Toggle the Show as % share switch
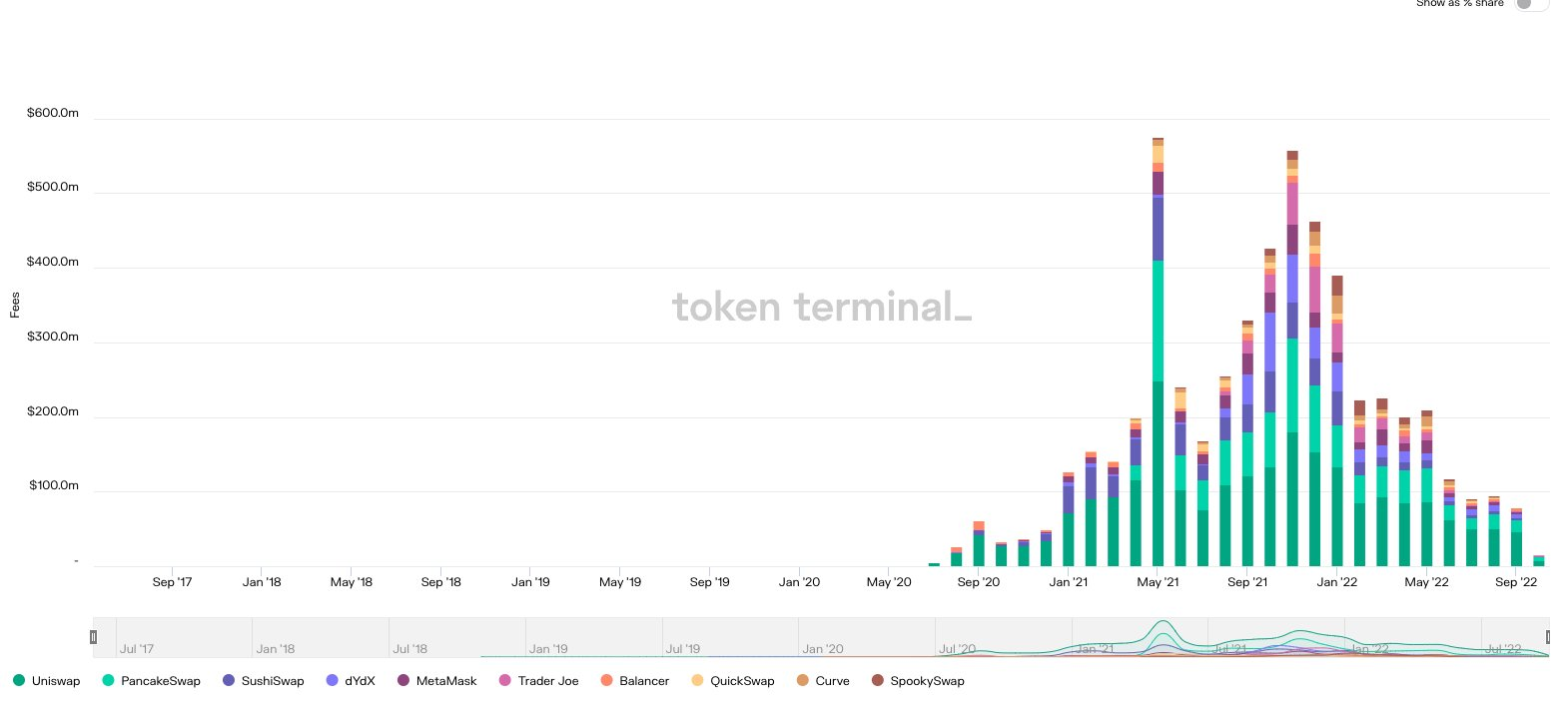The height and width of the screenshot is (717, 1568). click(x=1530, y=4)
